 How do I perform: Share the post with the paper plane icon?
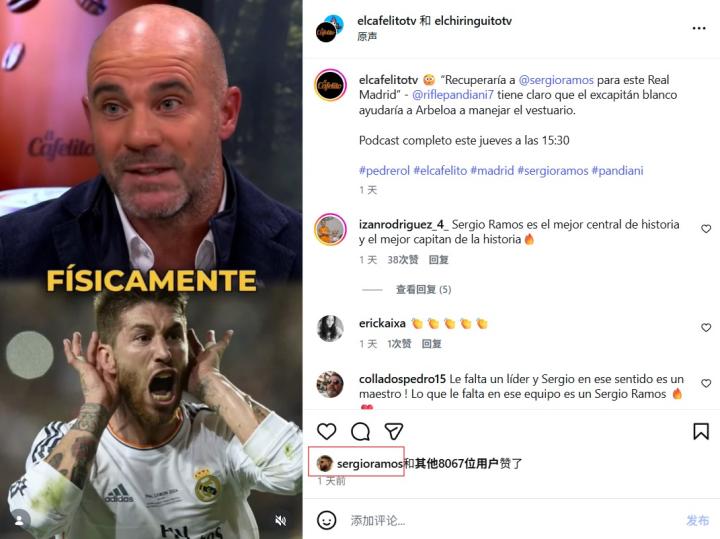pos(394,431)
